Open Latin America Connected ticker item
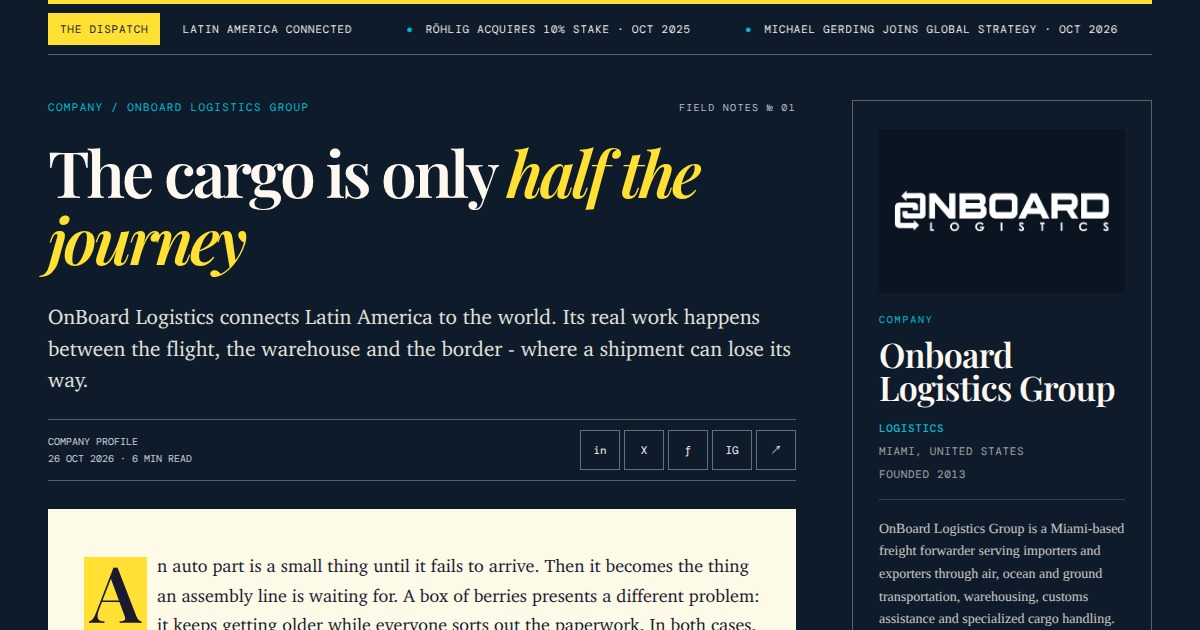Image resolution: width=1200 pixels, height=630 pixels. 267,29
